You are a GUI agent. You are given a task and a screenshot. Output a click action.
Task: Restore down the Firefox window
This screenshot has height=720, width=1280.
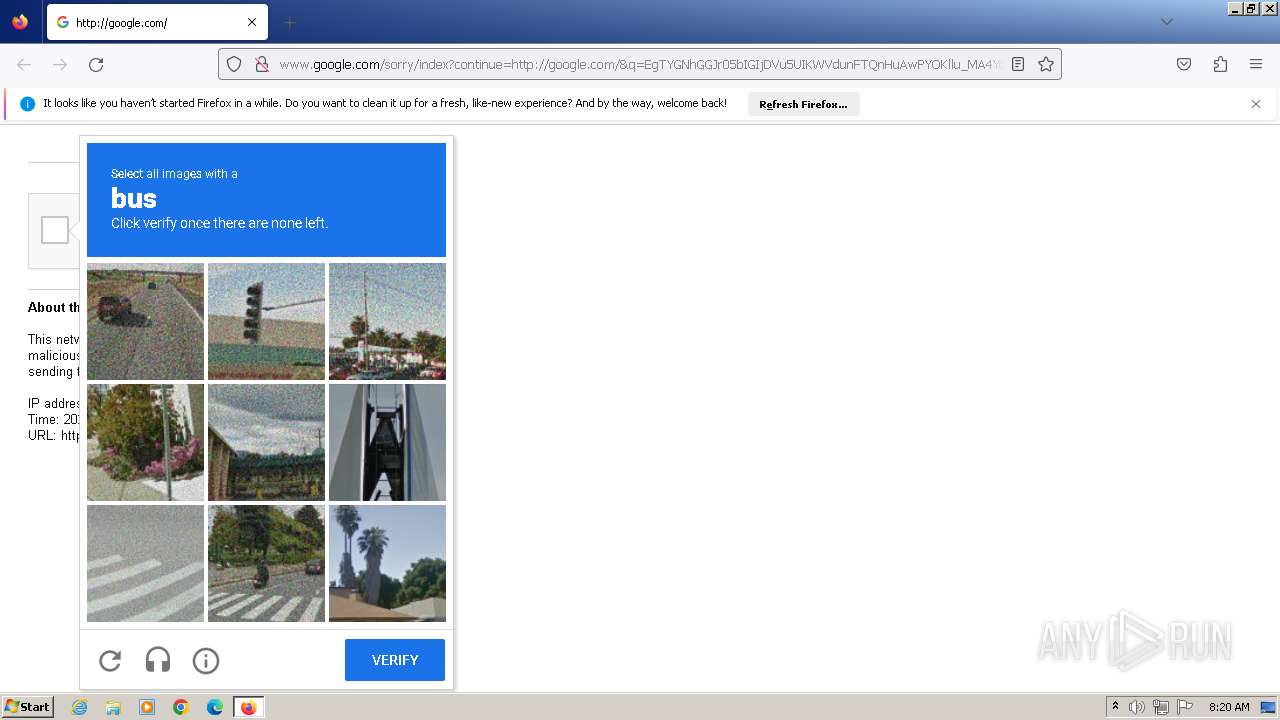[x=1251, y=8]
